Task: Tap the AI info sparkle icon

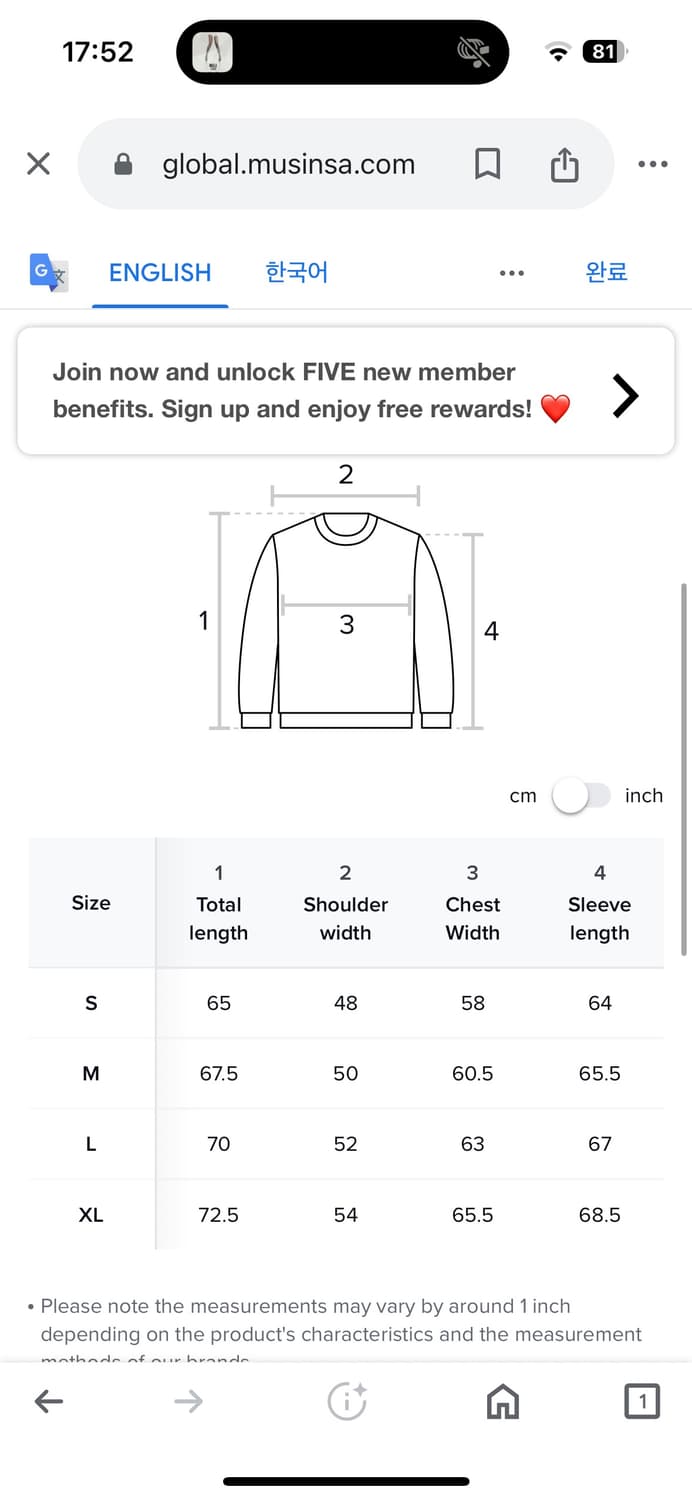Action: [347, 1402]
